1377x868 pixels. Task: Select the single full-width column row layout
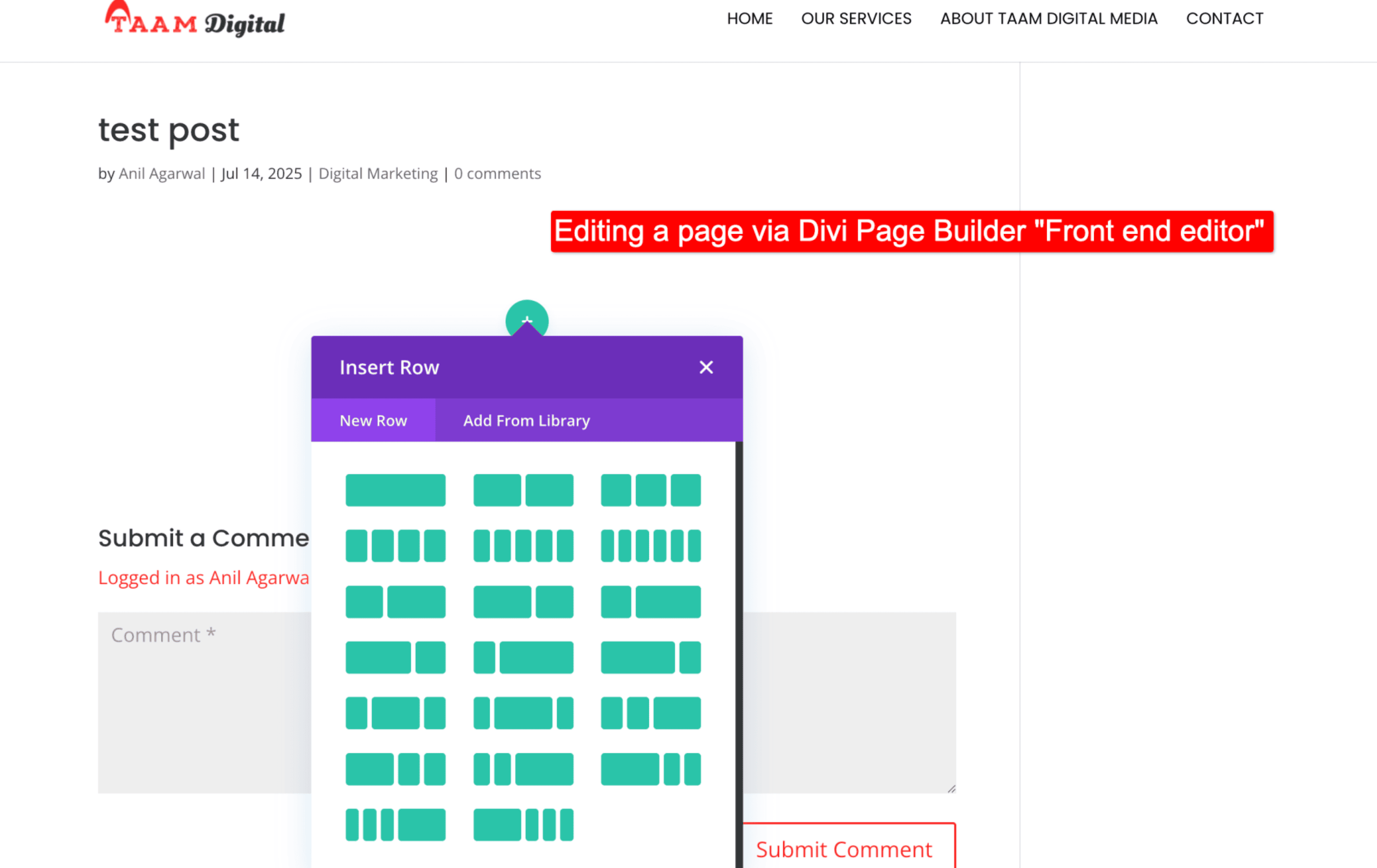395,490
